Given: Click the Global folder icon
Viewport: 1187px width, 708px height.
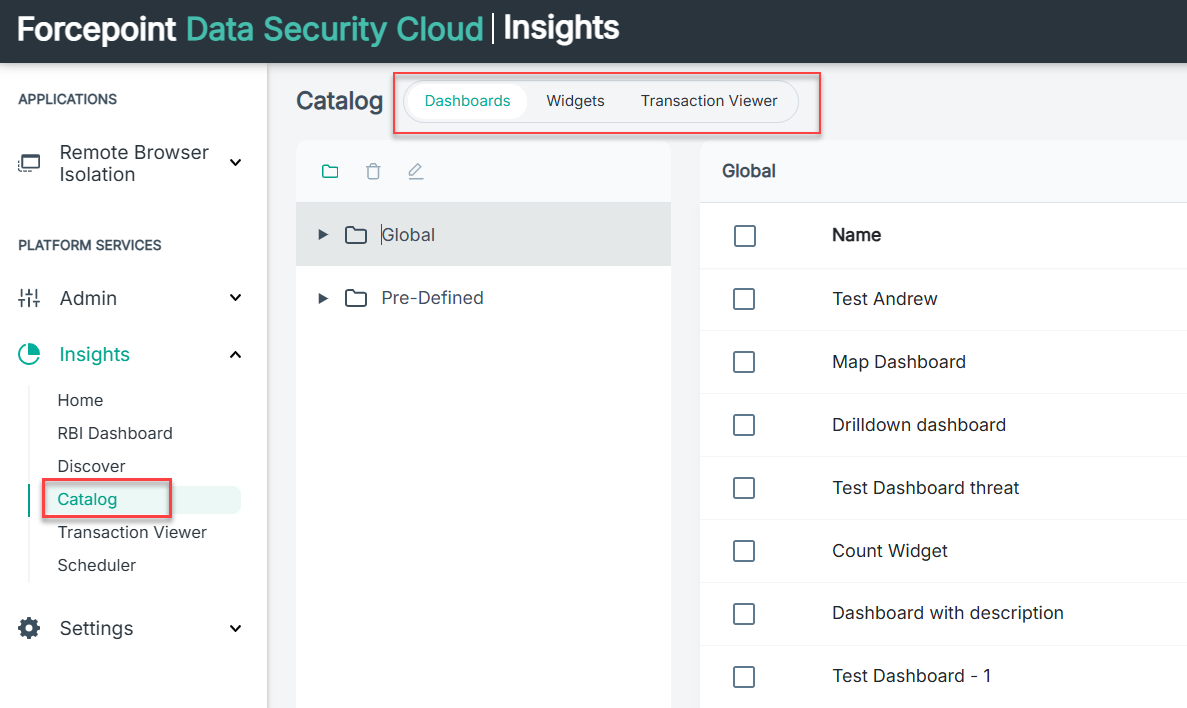Looking at the screenshot, I should [x=356, y=235].
